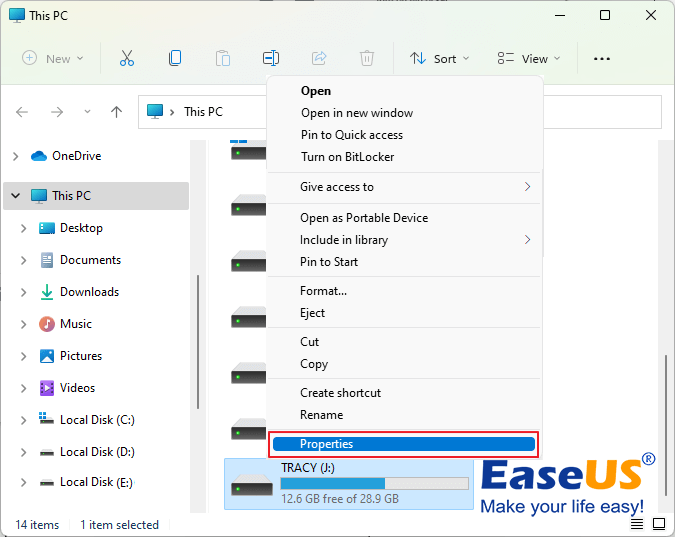This screenshot has width=675, height=537.
Task: Select Properties in context menu
Action: tap(404, 444)
